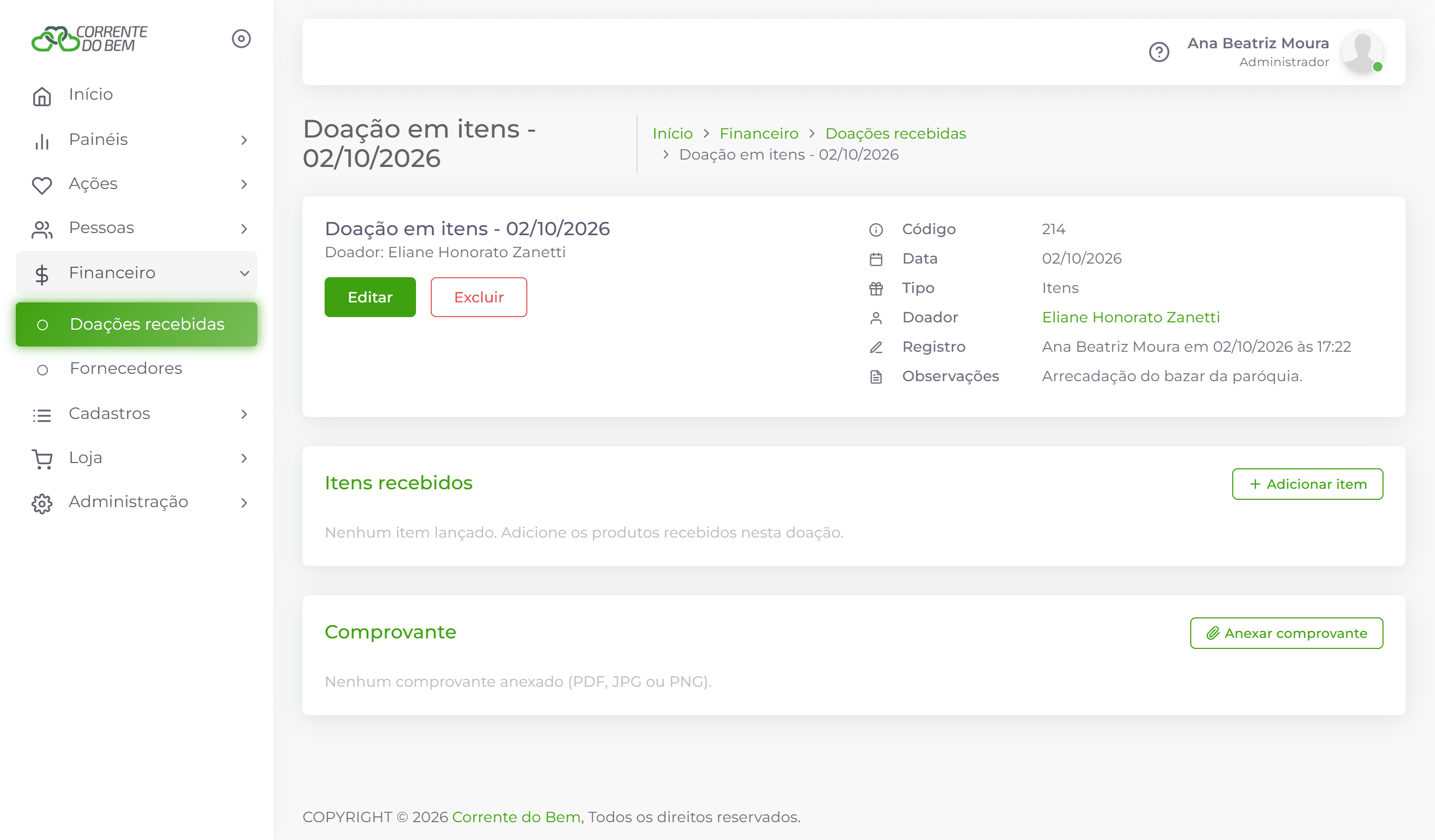1435x840 pixels.
Task: Click the Cadastros list icon
Action: point(41,415)
